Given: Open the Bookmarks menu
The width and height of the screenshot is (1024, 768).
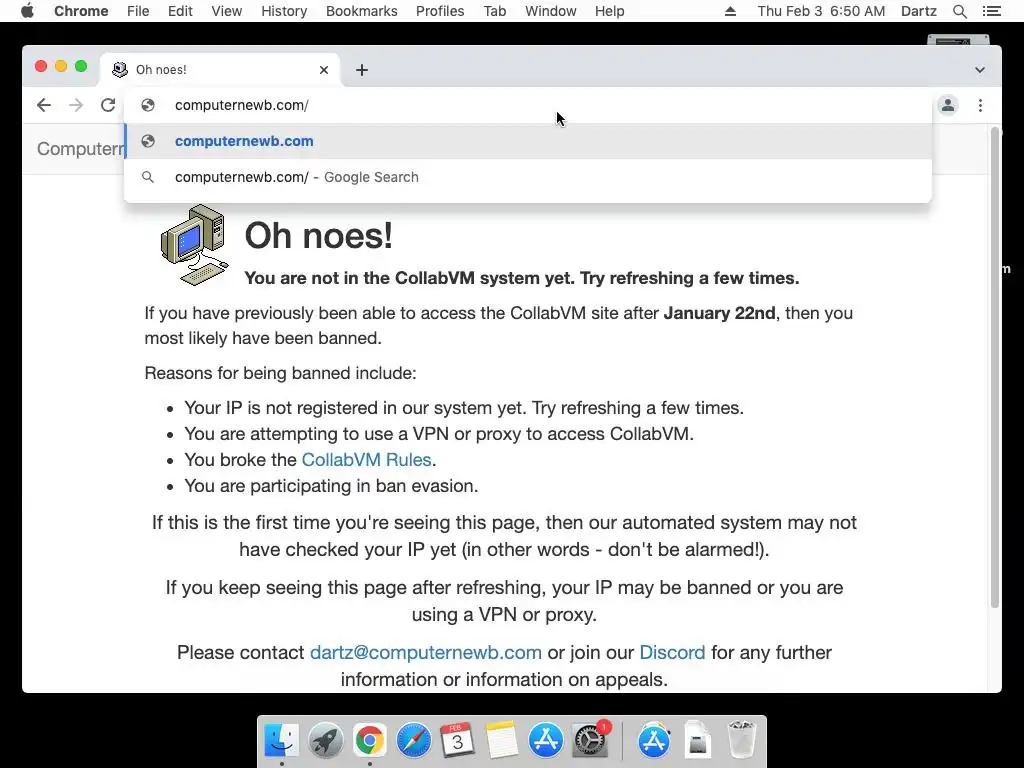Looking at the screenshot, I should [362, 11].
